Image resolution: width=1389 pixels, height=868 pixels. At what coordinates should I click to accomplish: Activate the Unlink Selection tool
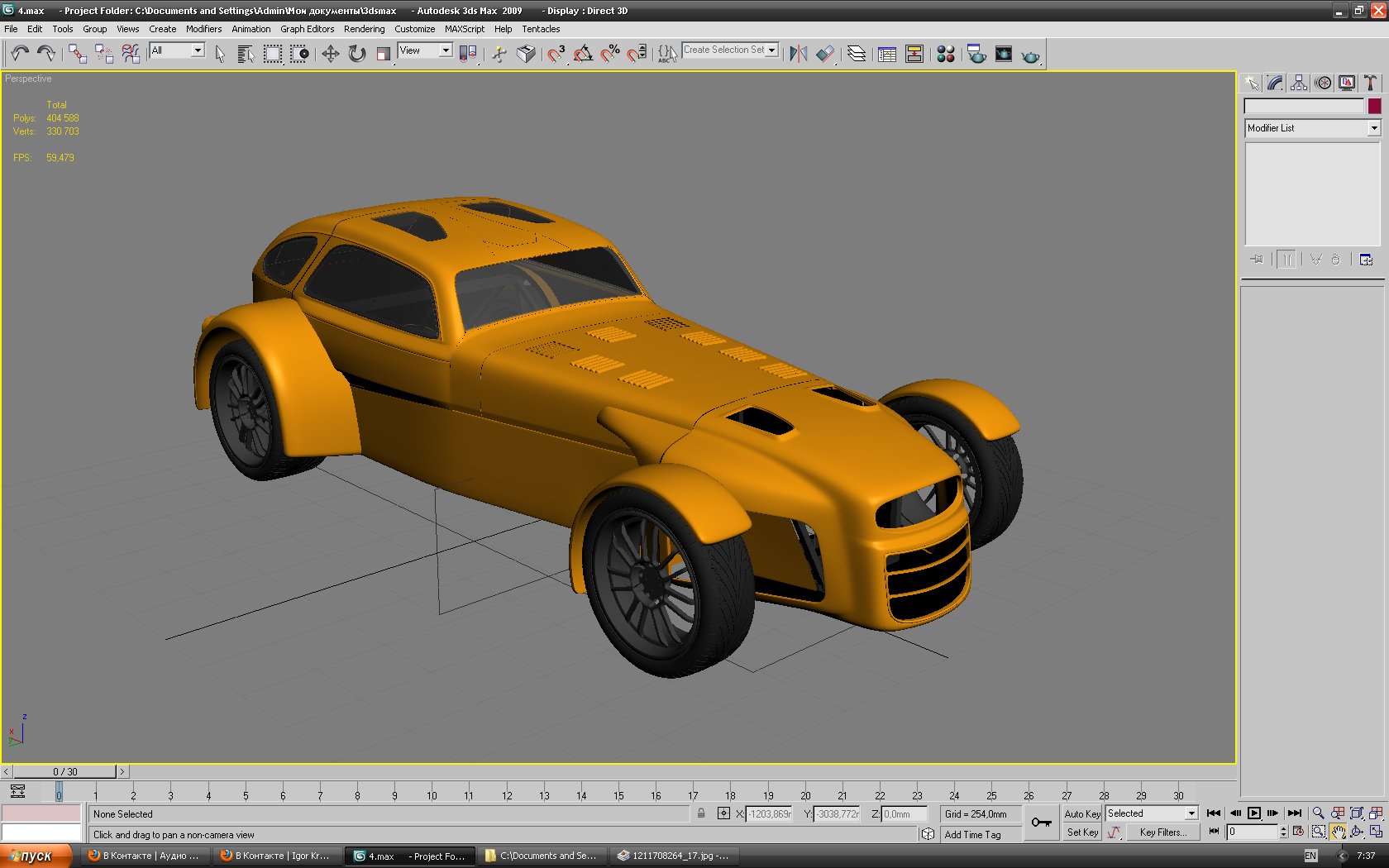tap(104, 54)
